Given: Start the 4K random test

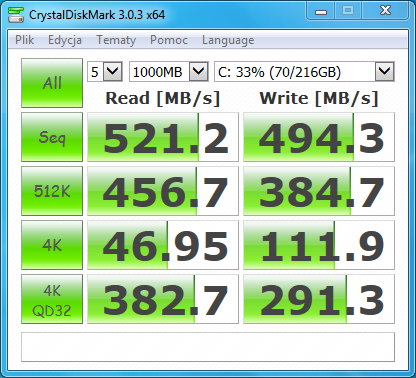Looking at the screenshot, I should click(52, 245).
